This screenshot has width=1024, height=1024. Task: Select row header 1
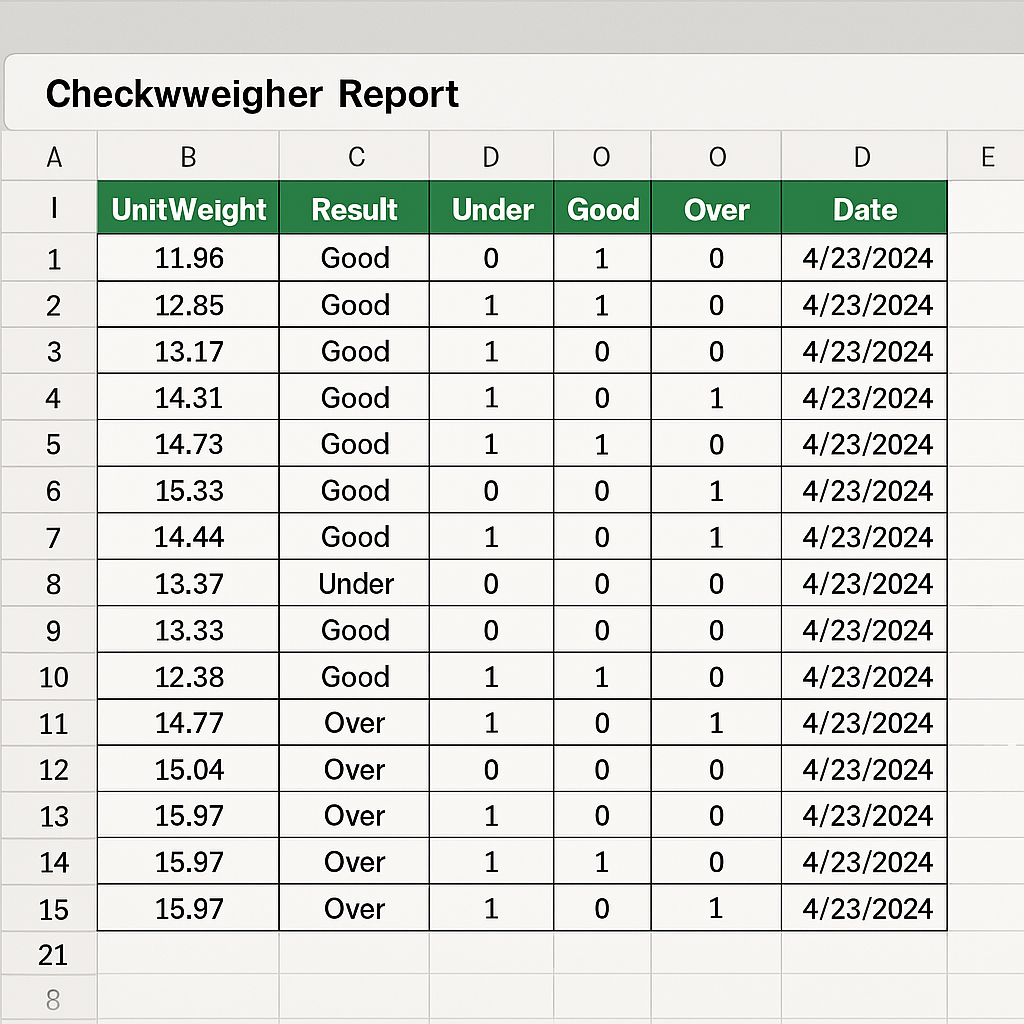tap(50, 259)
